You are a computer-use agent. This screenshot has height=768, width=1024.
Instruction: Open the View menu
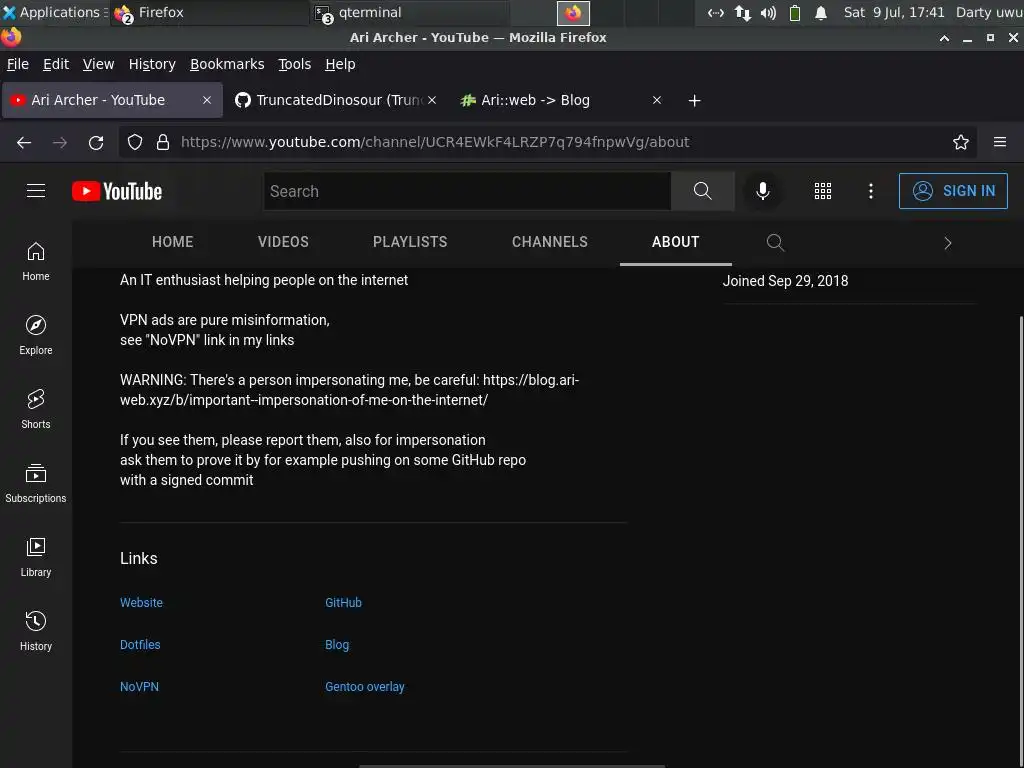pyautogui.click(x=99, y=64)
